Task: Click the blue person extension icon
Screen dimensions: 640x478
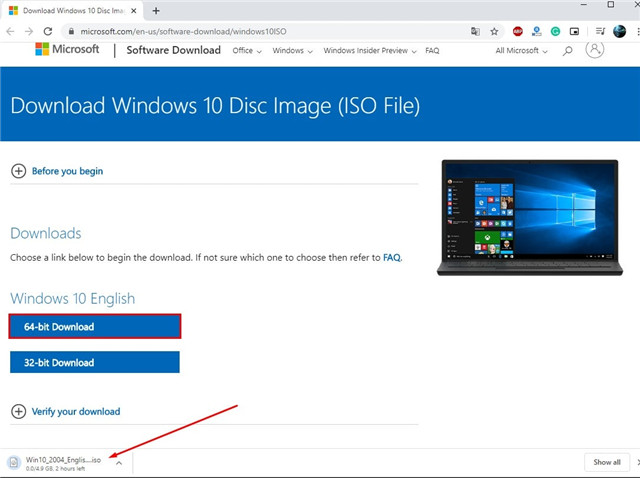Action: [x=537, y=31]
